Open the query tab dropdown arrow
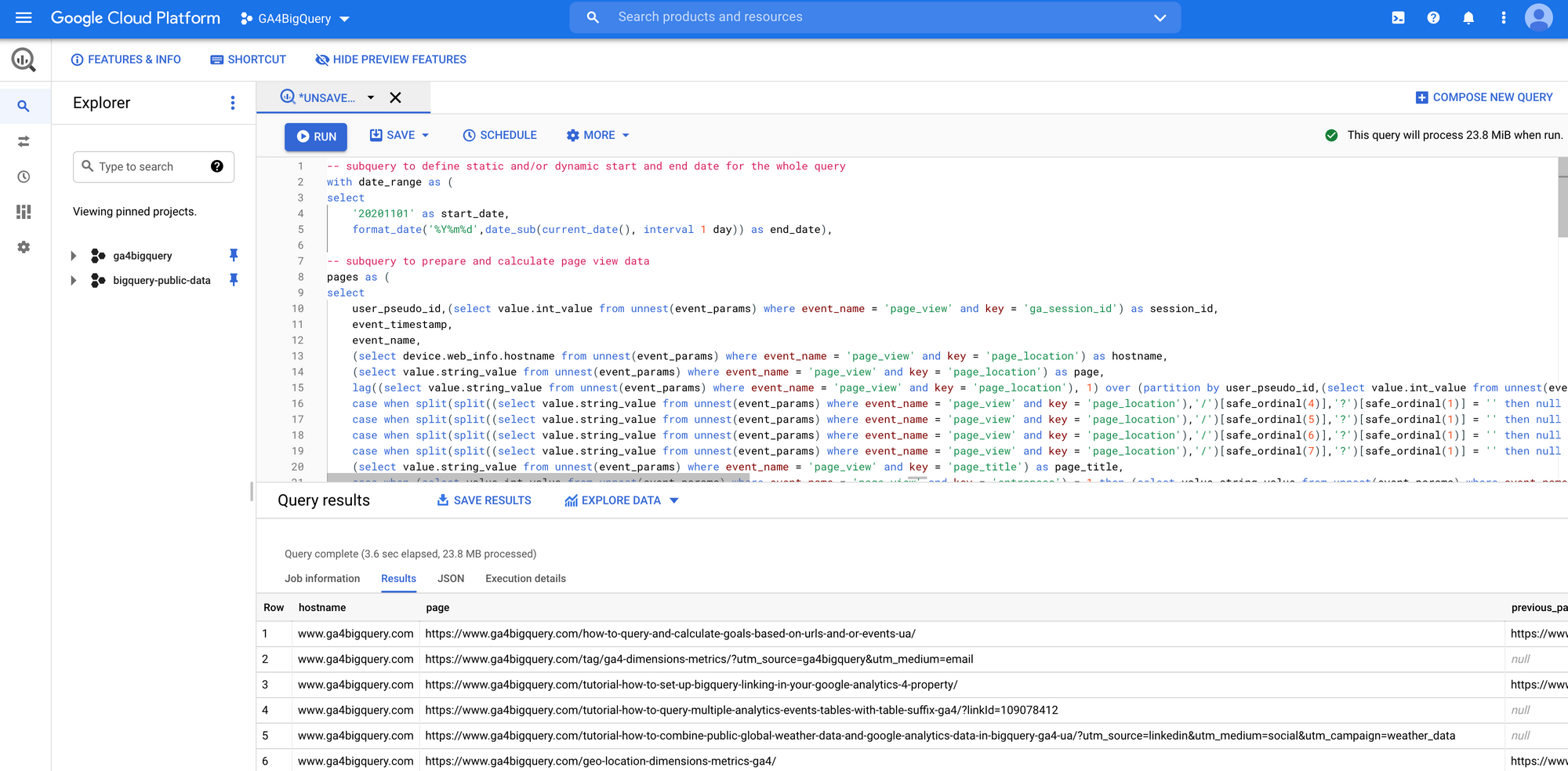The width and height of the screenshot is (1568, 771). [x=371, y=97]
